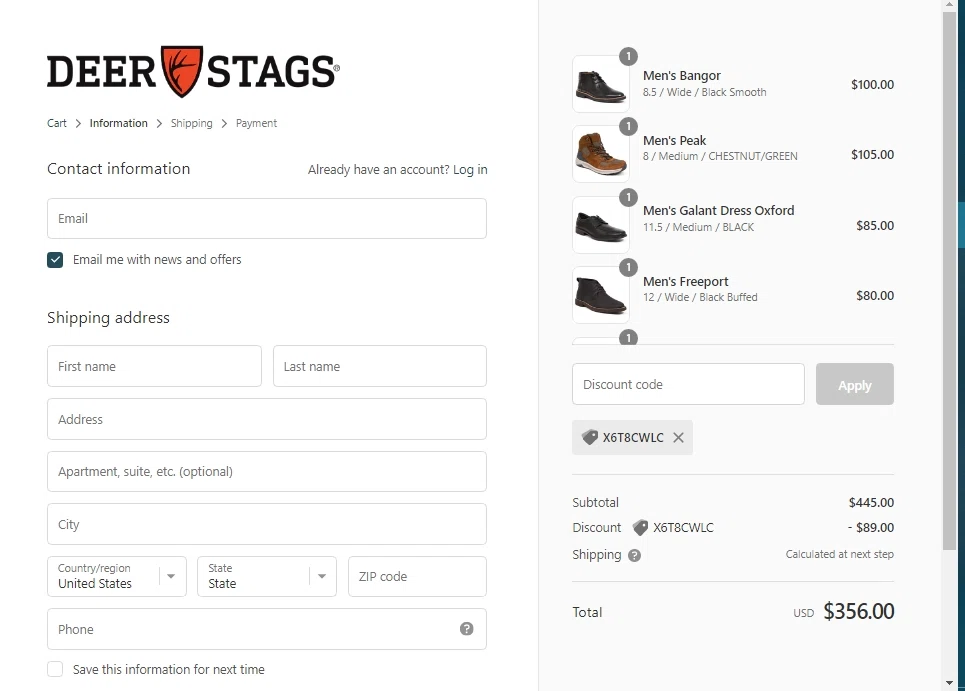Click the - $89.00 discount amount
Screen dimensions: 965x691
871,528
